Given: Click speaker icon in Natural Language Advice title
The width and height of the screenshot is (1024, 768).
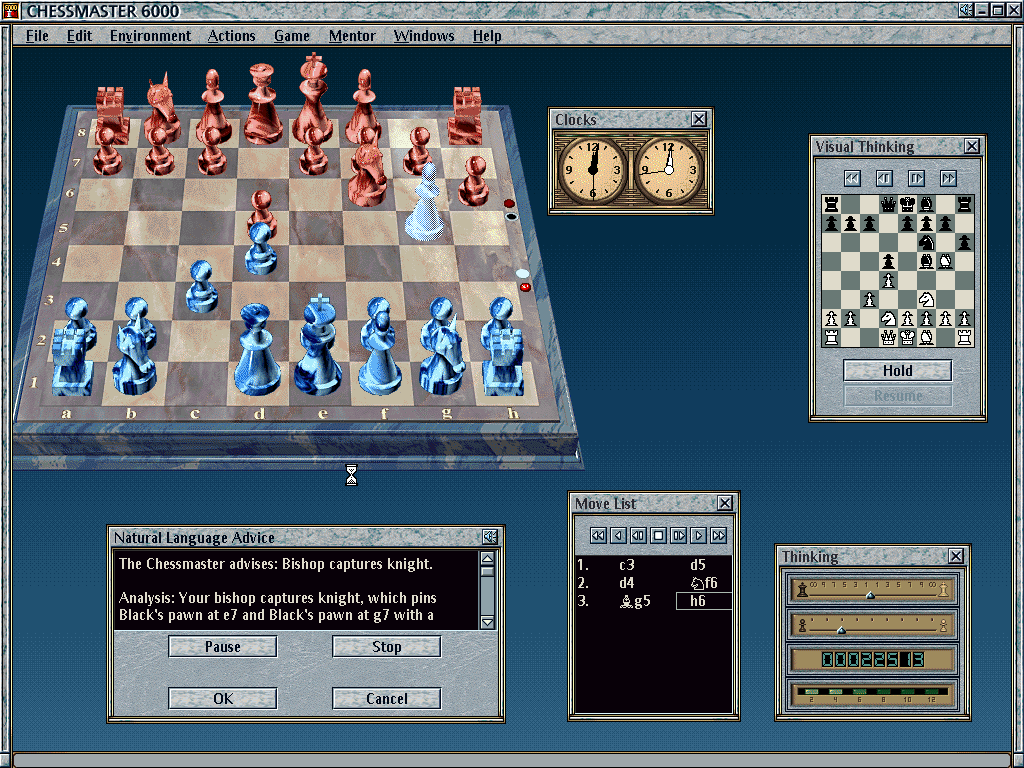Looking at the screenshot, I should click(490, 537).
